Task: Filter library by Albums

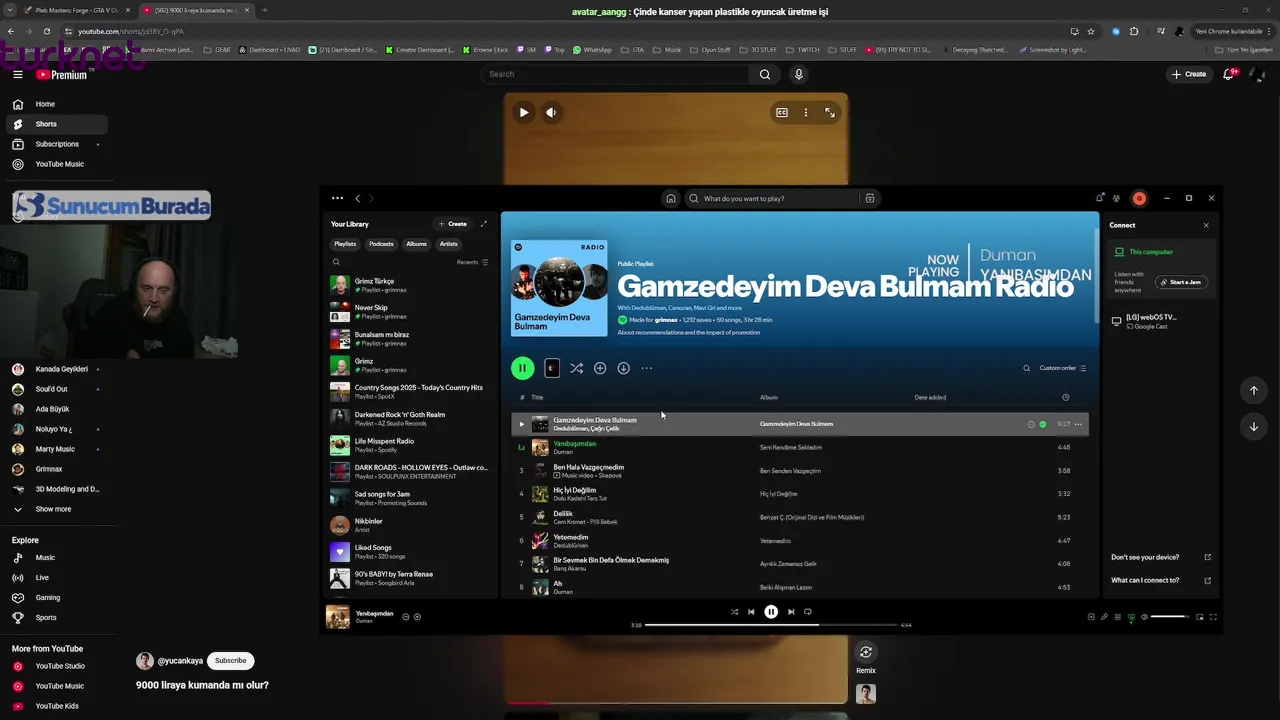Action: coord(416,244)
